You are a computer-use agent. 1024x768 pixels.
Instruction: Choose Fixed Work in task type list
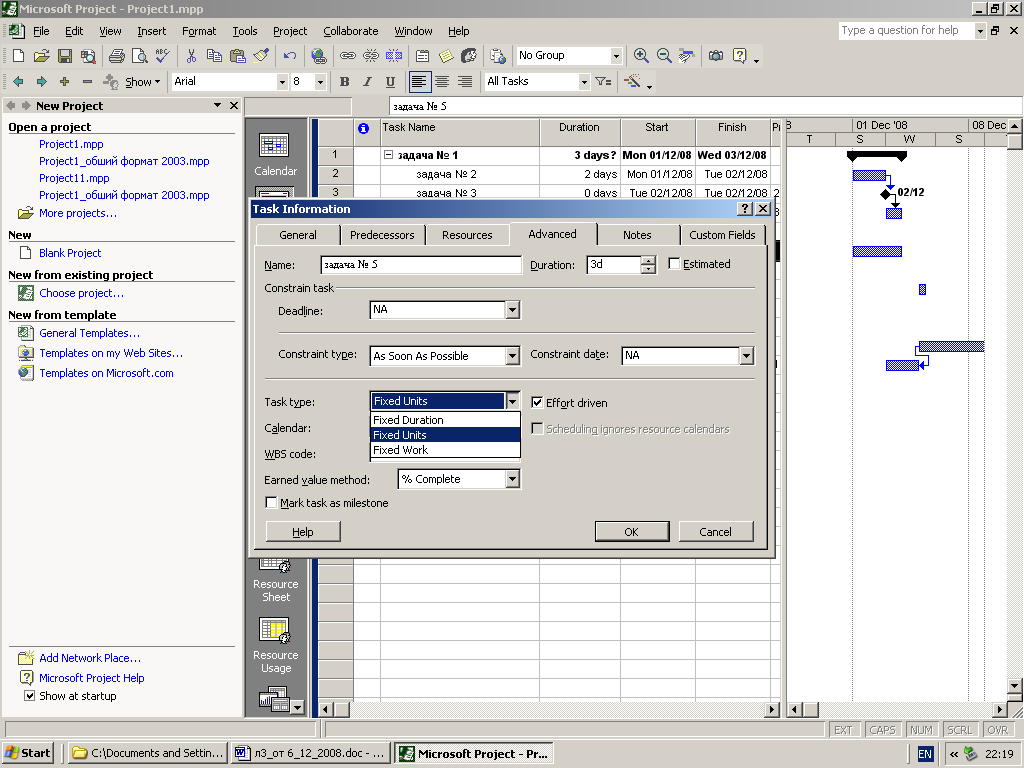(445, 450)
